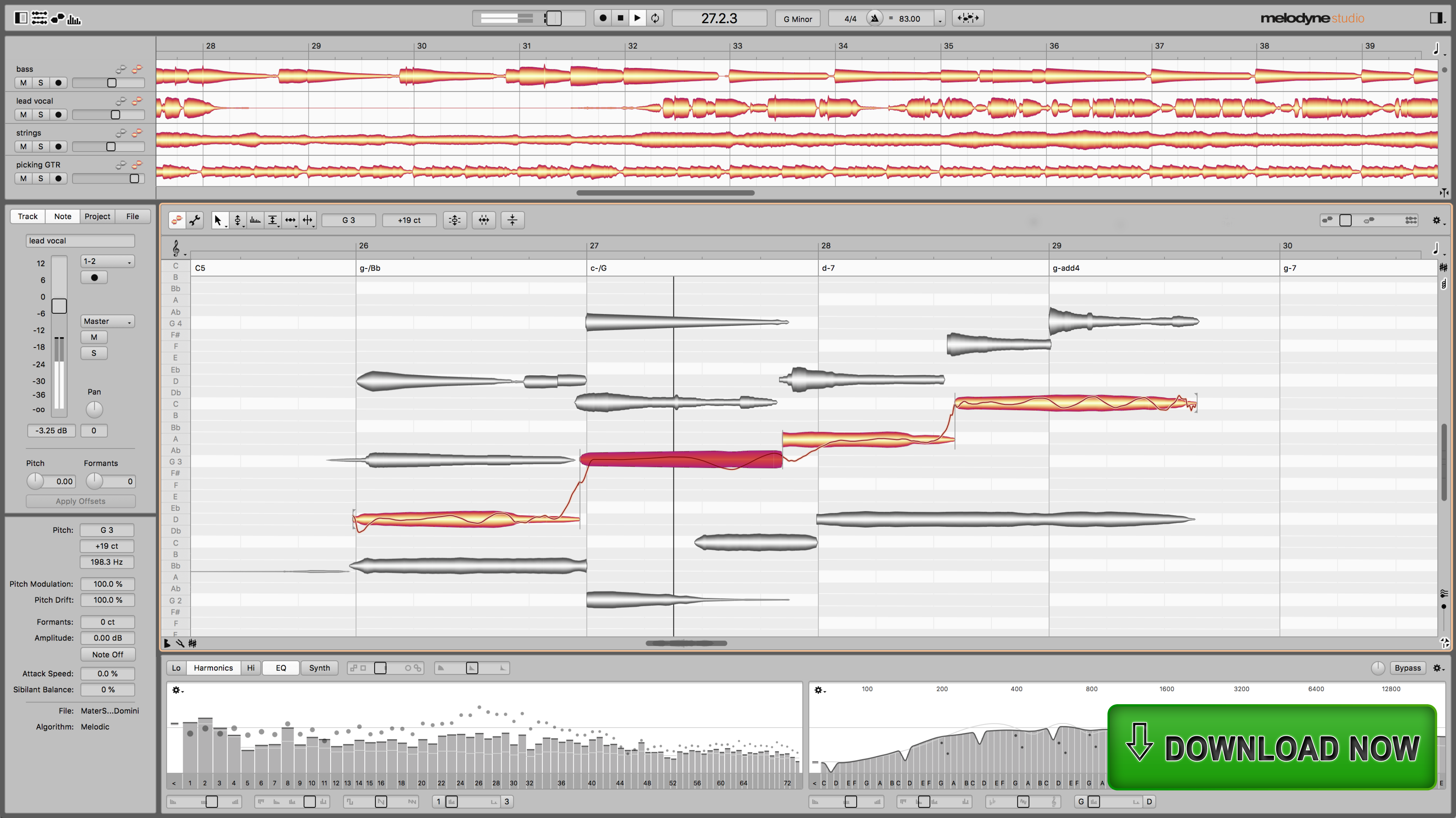Click the note editor horizontal scrollbar
The width and height of the screenshot is (1456, 818).
[x=686, y=643]
